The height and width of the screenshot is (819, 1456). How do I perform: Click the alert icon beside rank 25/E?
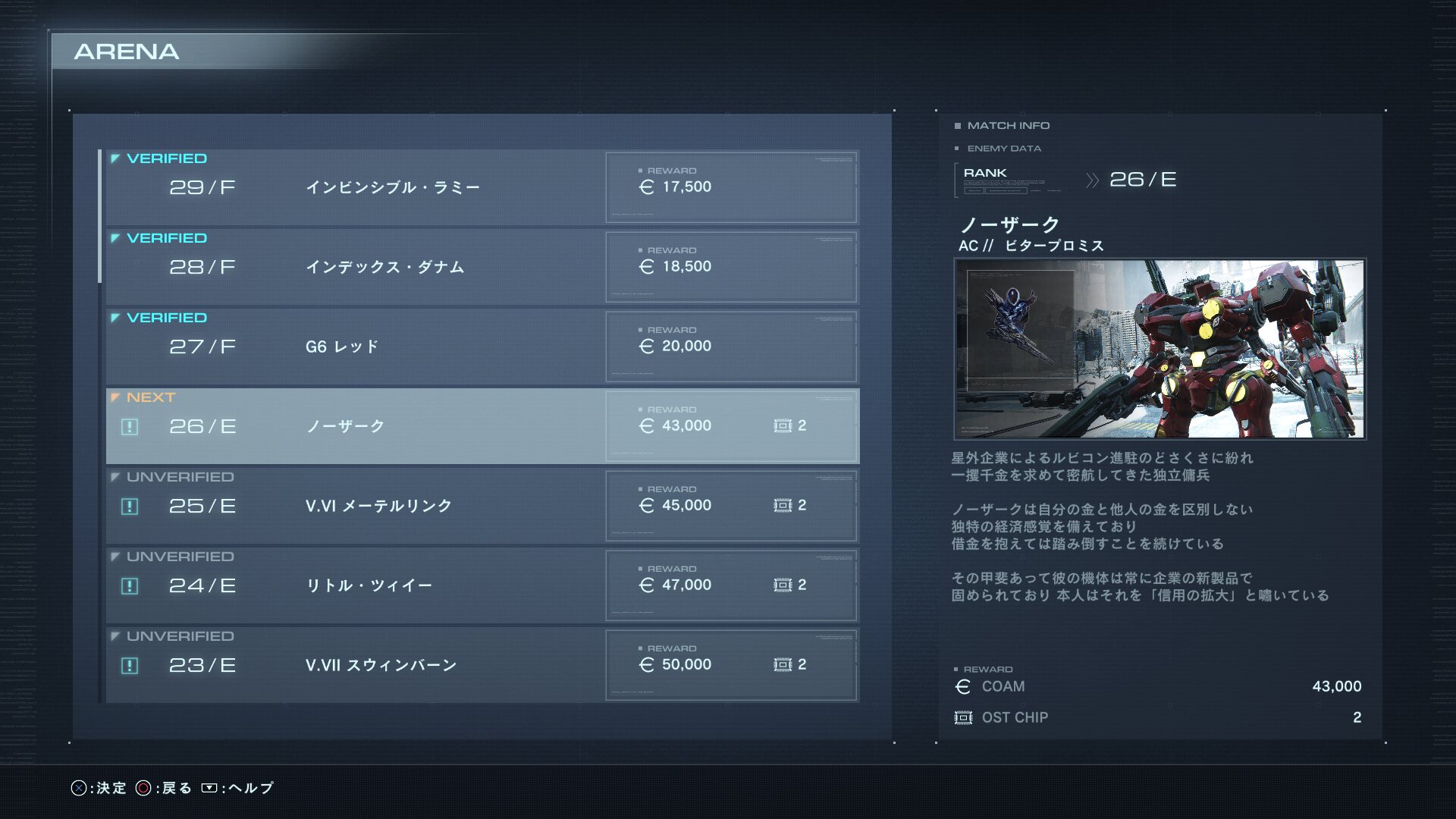click(x=130, y=507)
